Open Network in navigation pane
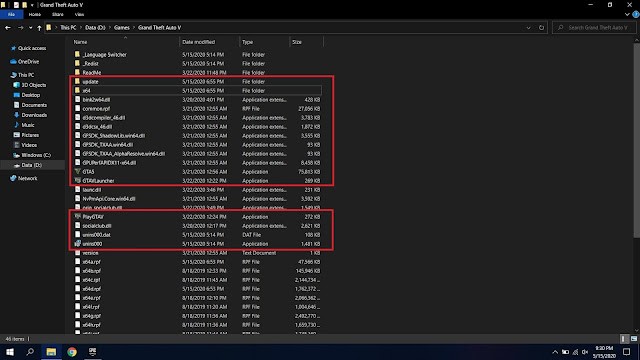Screen dimensions: 640x360 click(27, 178)
